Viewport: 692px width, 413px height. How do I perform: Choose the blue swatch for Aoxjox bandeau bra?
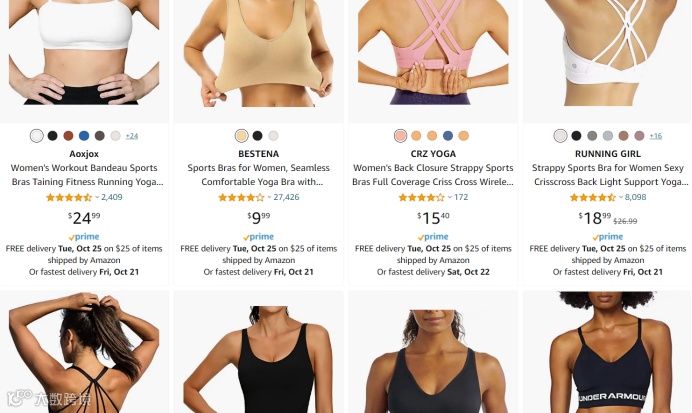84,136
